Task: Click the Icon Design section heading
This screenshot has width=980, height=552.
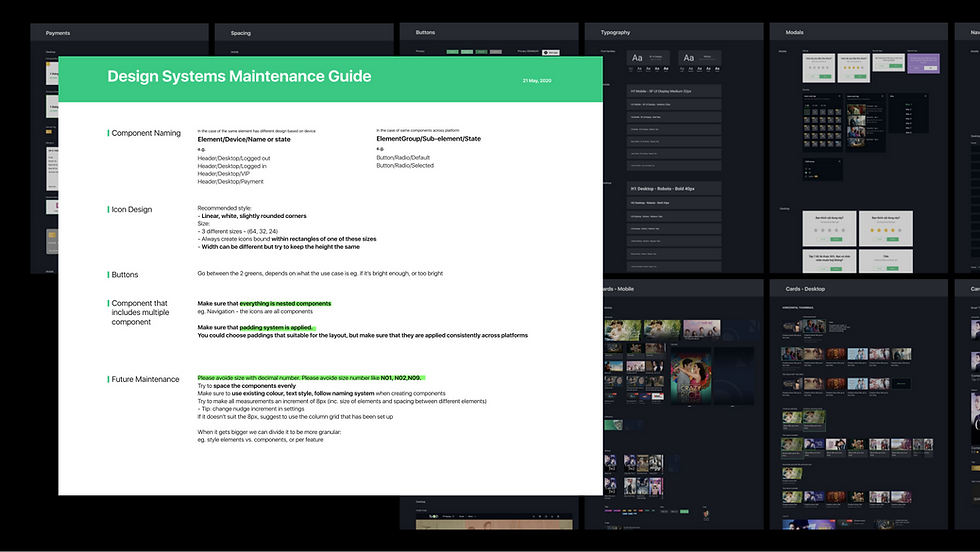Action: (131, 209)
